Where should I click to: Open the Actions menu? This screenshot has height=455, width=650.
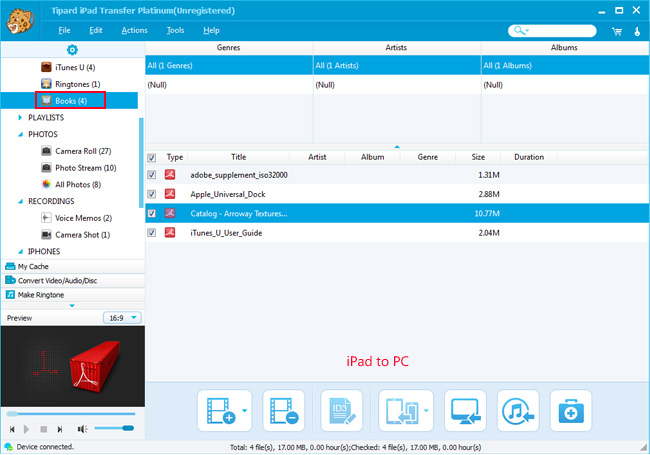pyautogui.click(x=134, y=30)
